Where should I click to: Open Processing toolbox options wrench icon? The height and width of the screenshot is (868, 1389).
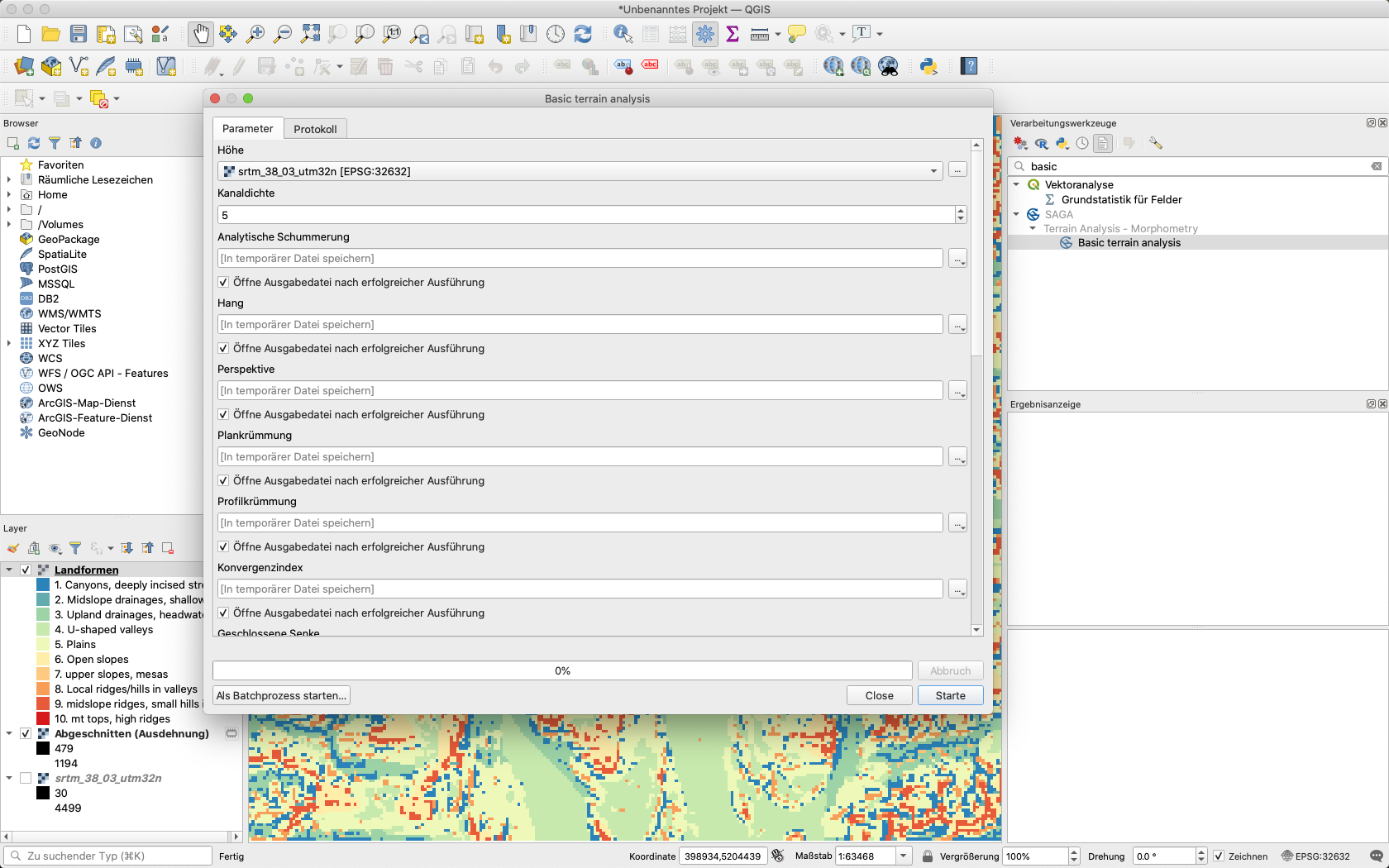[1155, 144]
